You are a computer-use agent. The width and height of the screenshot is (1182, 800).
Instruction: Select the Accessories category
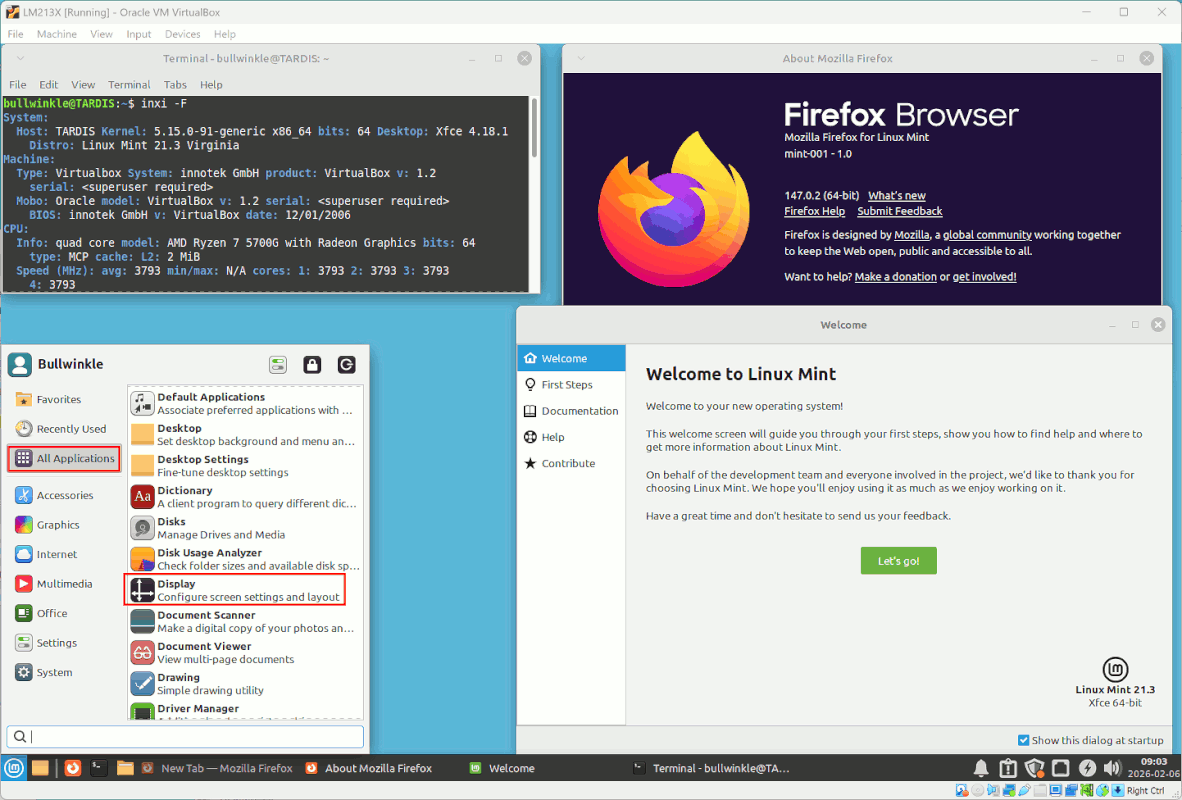[64, 495]
